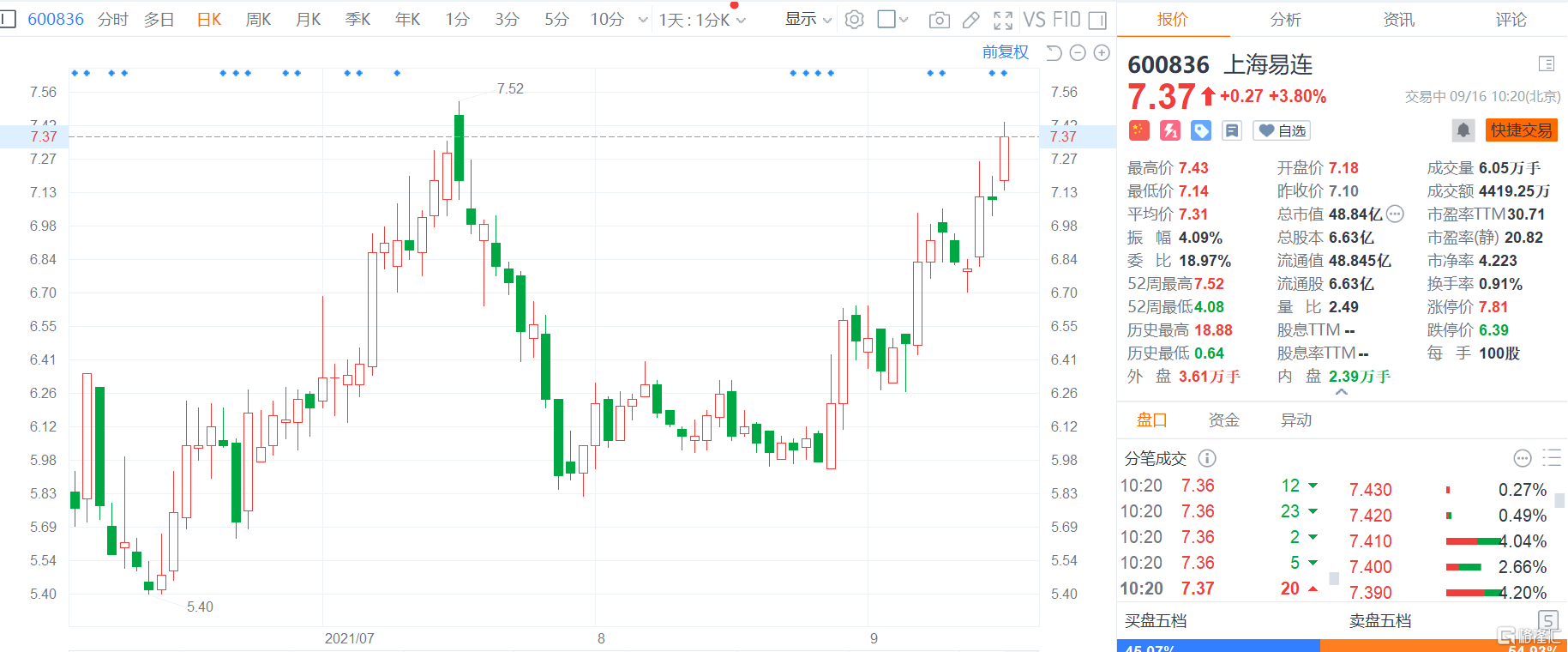The image size is (1568, 652).
Task: Expand more timeframes chevron after 10分
Action: tap(643, 20)
